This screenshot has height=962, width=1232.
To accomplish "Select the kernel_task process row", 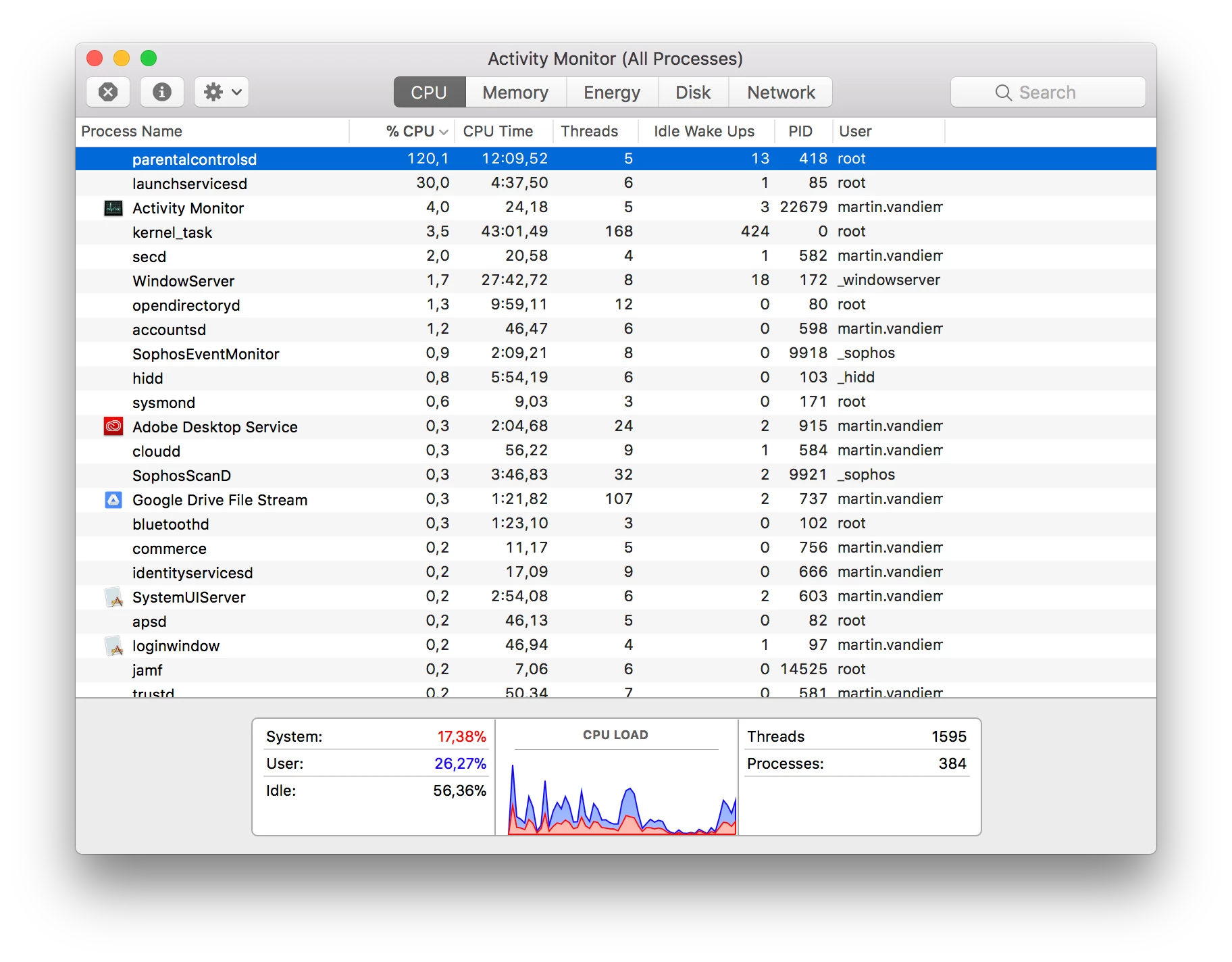I will pos(616,232).
